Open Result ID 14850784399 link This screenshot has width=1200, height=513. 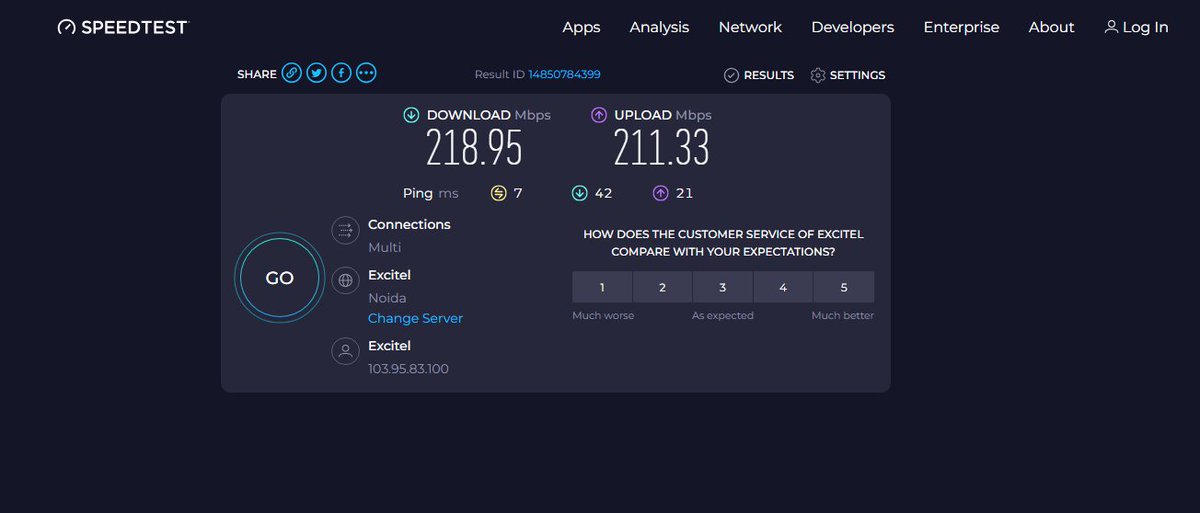click(x=564, y=75)
